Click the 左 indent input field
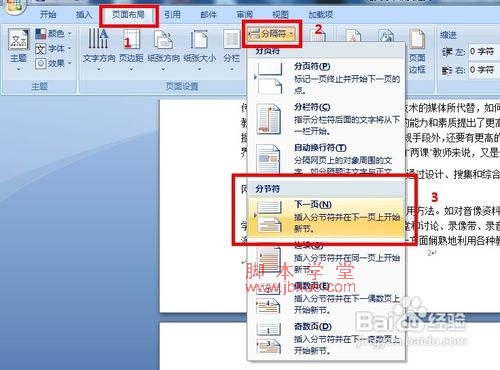The height and width of the screenshot is (370, 500). pos(484,52)
